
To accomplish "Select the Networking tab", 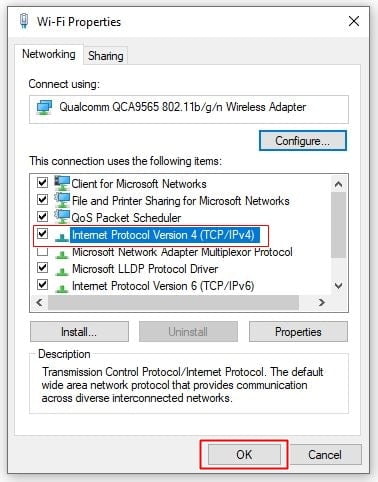I will (49, 54).
